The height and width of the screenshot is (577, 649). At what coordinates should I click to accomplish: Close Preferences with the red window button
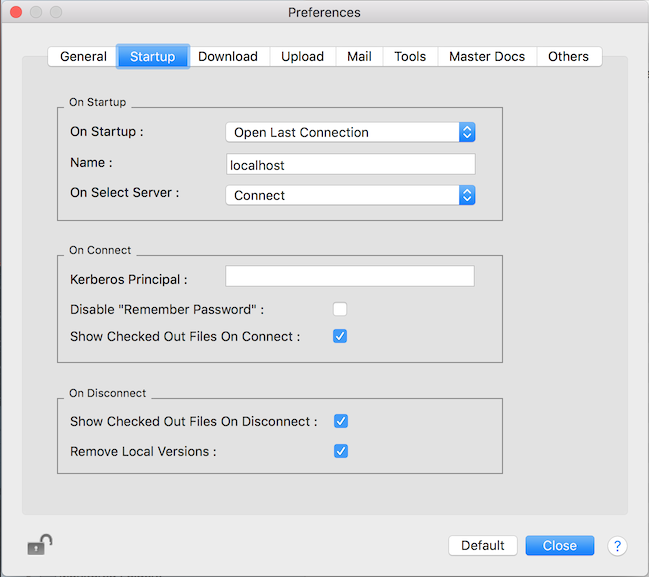(x=16, y=12)
